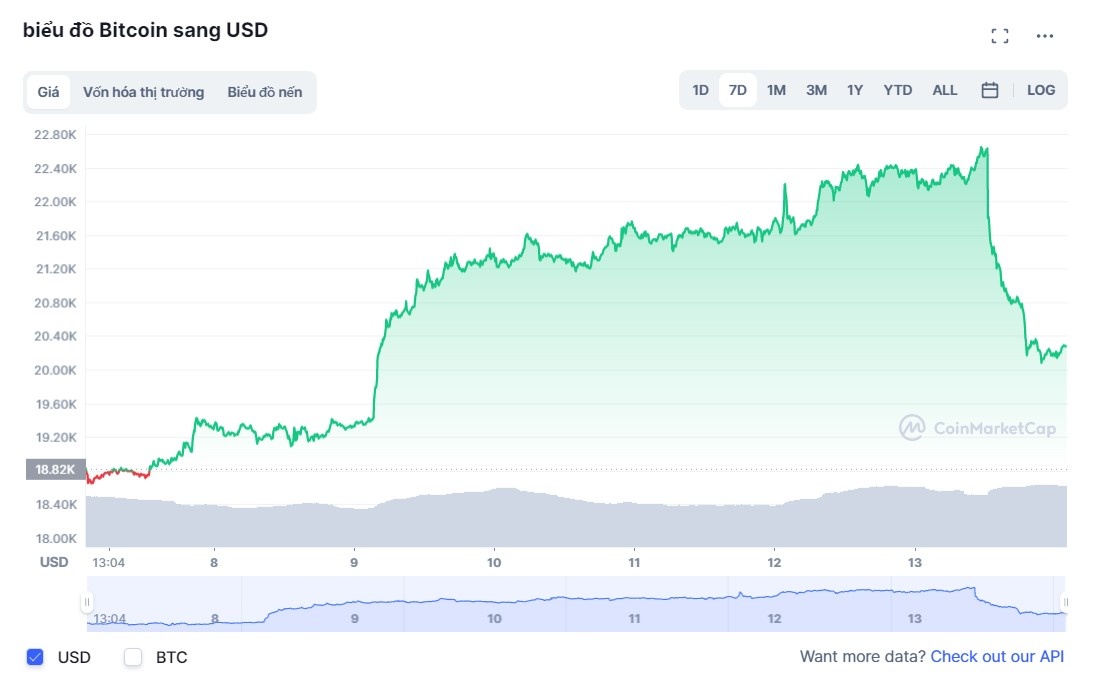The image size is (1102, 699).
Task: Click the fullscreen expand icon
Action: pyautogui.click(x=999, y=35)
